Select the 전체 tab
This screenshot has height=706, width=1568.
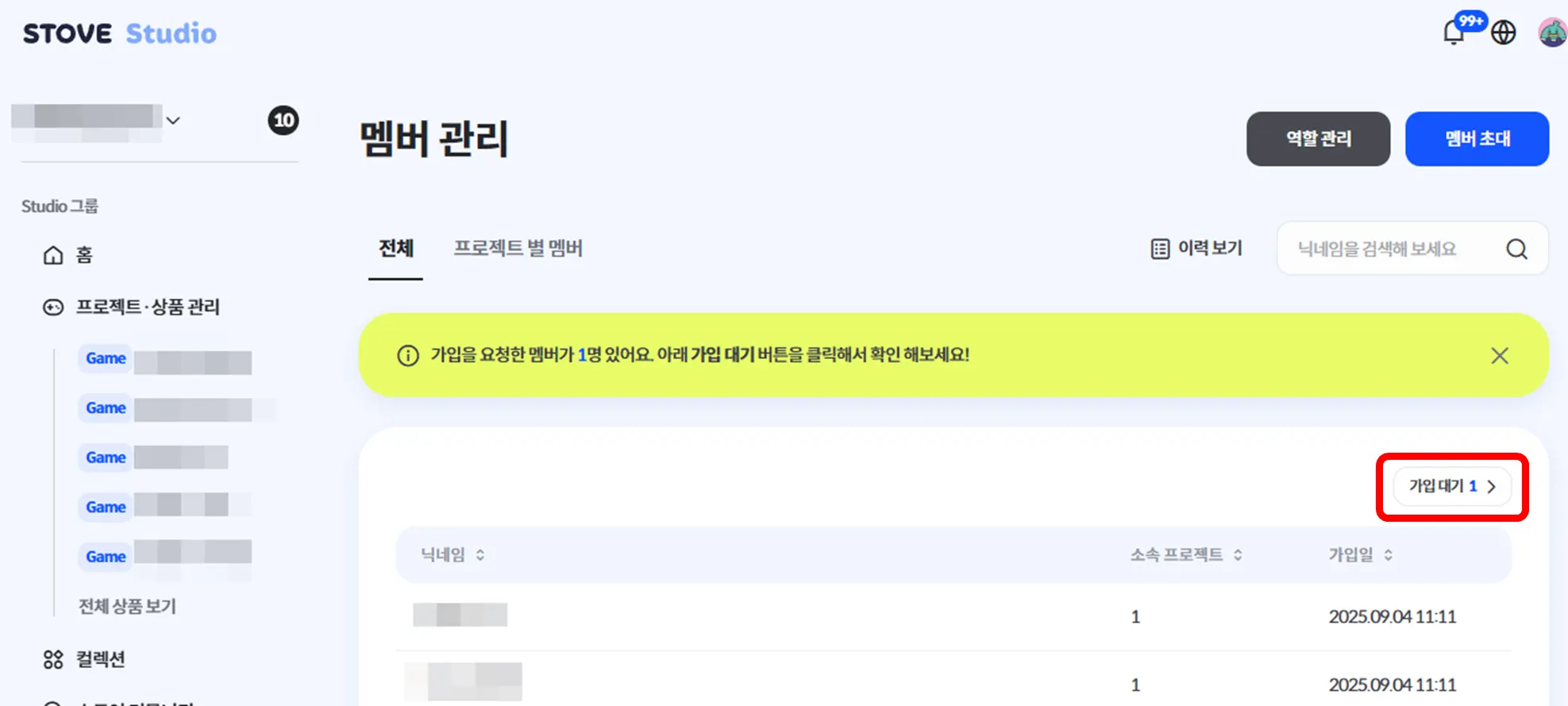(x=395, y=249)
